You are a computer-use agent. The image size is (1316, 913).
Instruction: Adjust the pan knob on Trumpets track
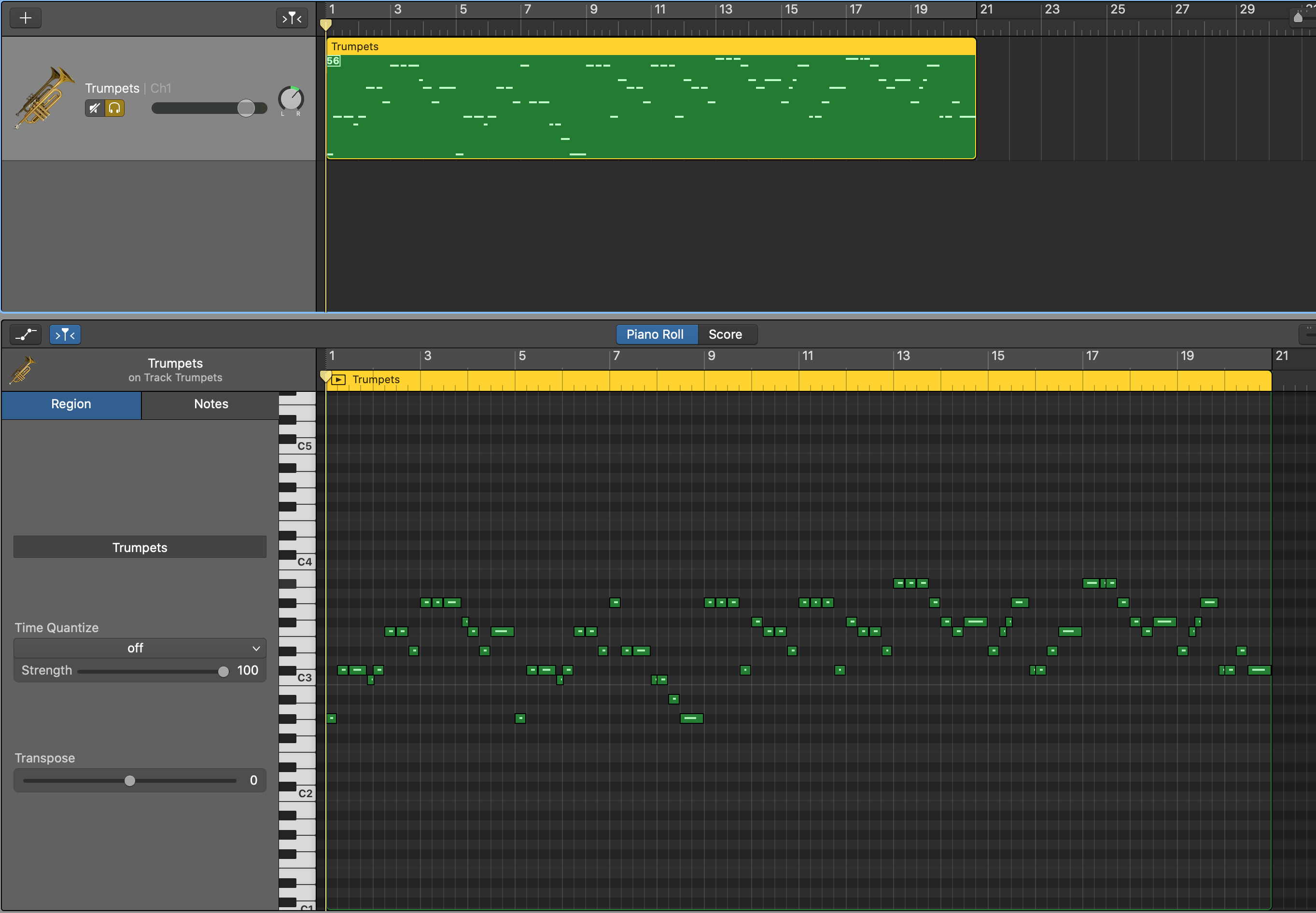[291, 99]
